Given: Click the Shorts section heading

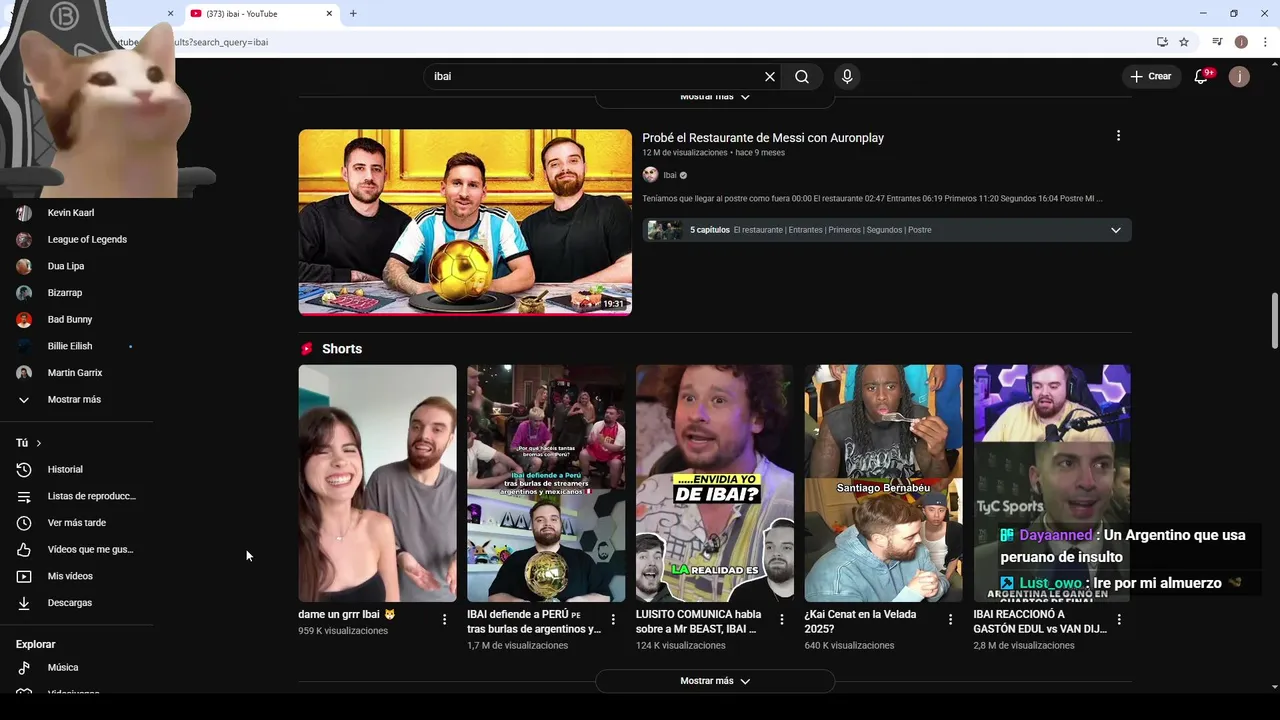Looking at the screenshot, I should pyautogui.click(x=342, y=349).
